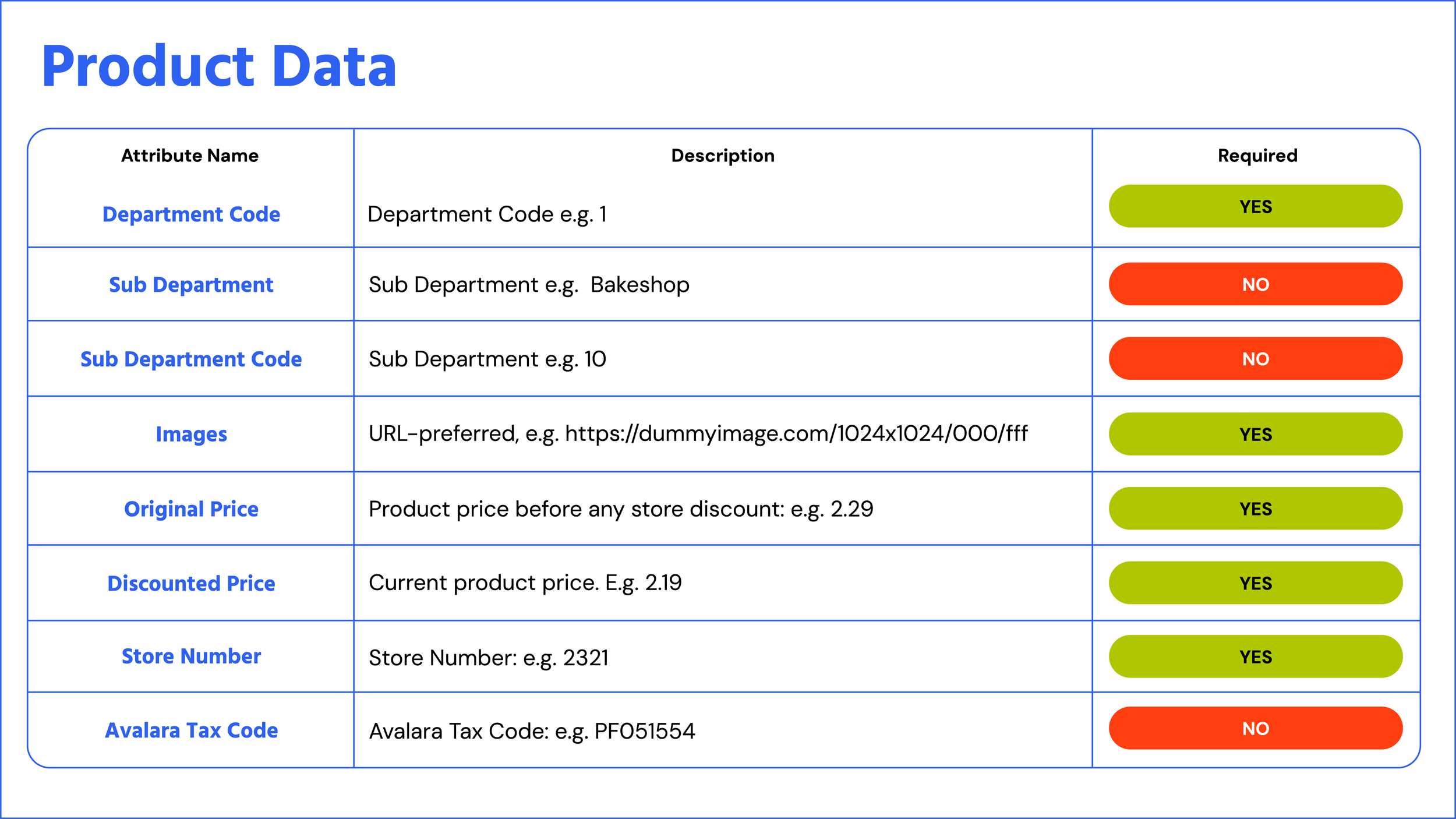Click the Sub Department Code attribute
This screenshot has height=819, width=1456.
(191, 359)
